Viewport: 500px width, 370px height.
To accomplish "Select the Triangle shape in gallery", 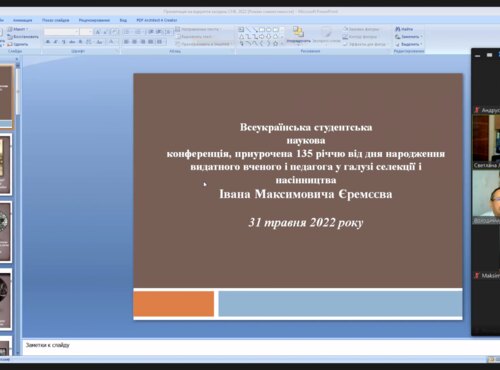I will click(x=242, y=37).
